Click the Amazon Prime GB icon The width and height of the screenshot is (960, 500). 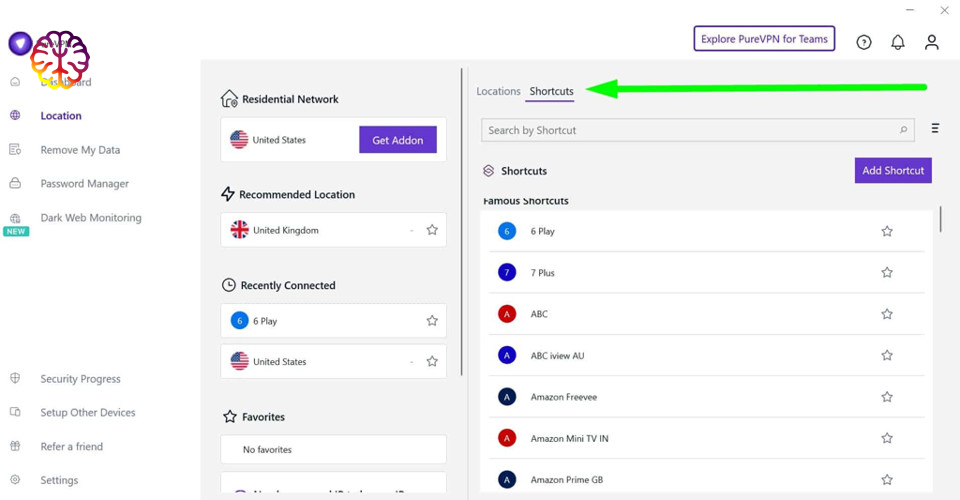click(507, 479)
